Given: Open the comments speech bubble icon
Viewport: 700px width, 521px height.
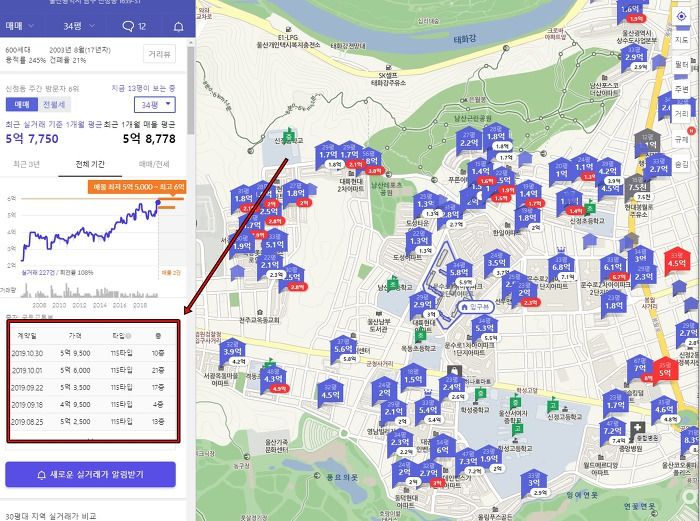Looking at the screenshot, I should [x=128, y=26].
